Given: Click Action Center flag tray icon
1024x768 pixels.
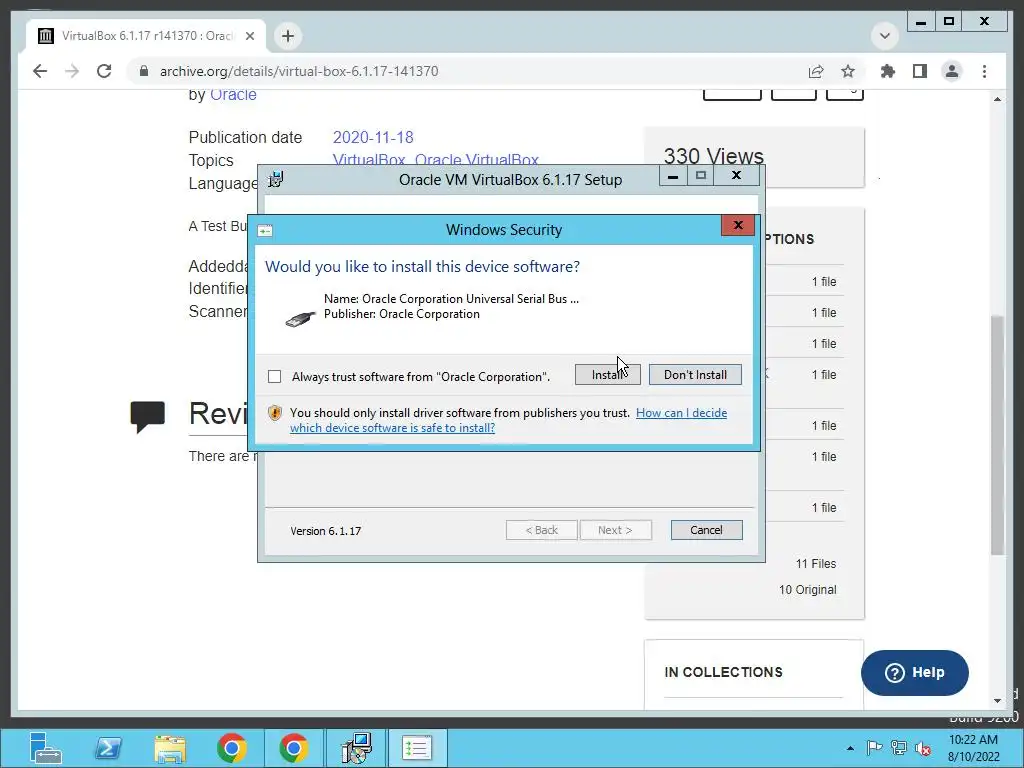Looking at the screenshot, I should (874, 748).
